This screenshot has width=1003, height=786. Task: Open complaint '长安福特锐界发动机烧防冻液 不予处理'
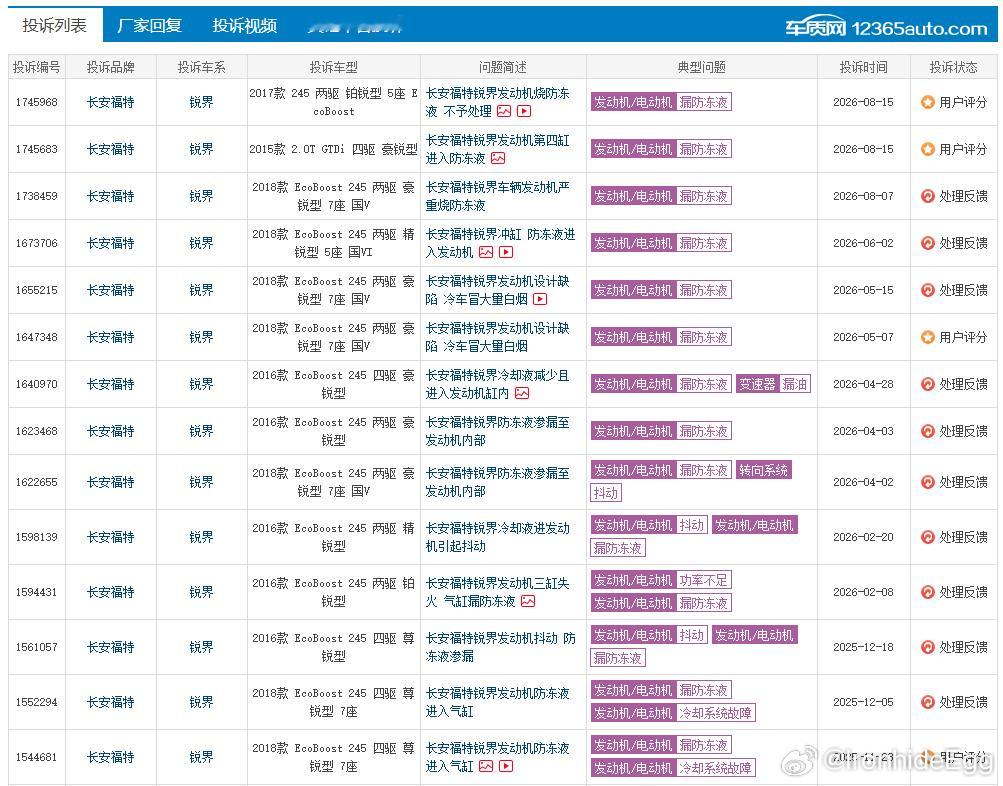pyautogui.click(x=497, y=102)
